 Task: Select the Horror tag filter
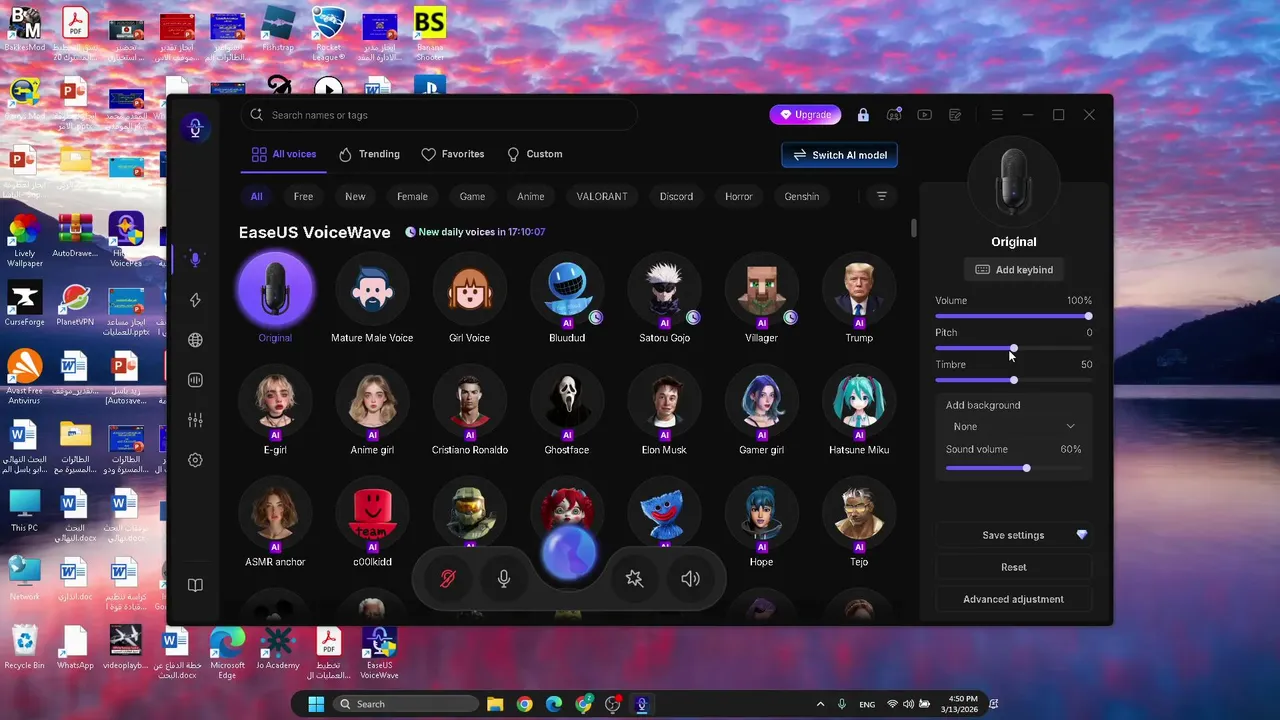click(739, 197)
